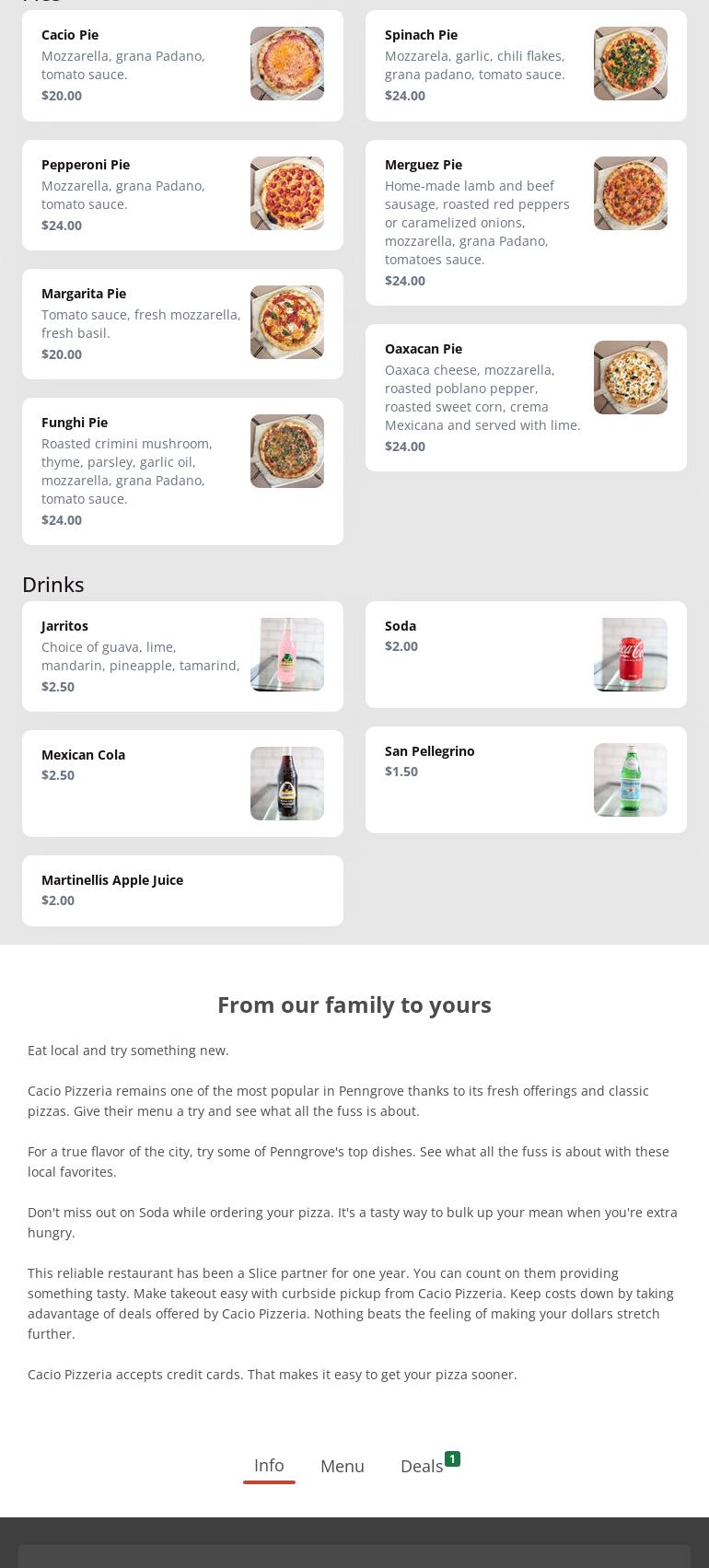Click the Merguez Pie thumbnail
Viewport: 709px width, 1568px height.
630,193
